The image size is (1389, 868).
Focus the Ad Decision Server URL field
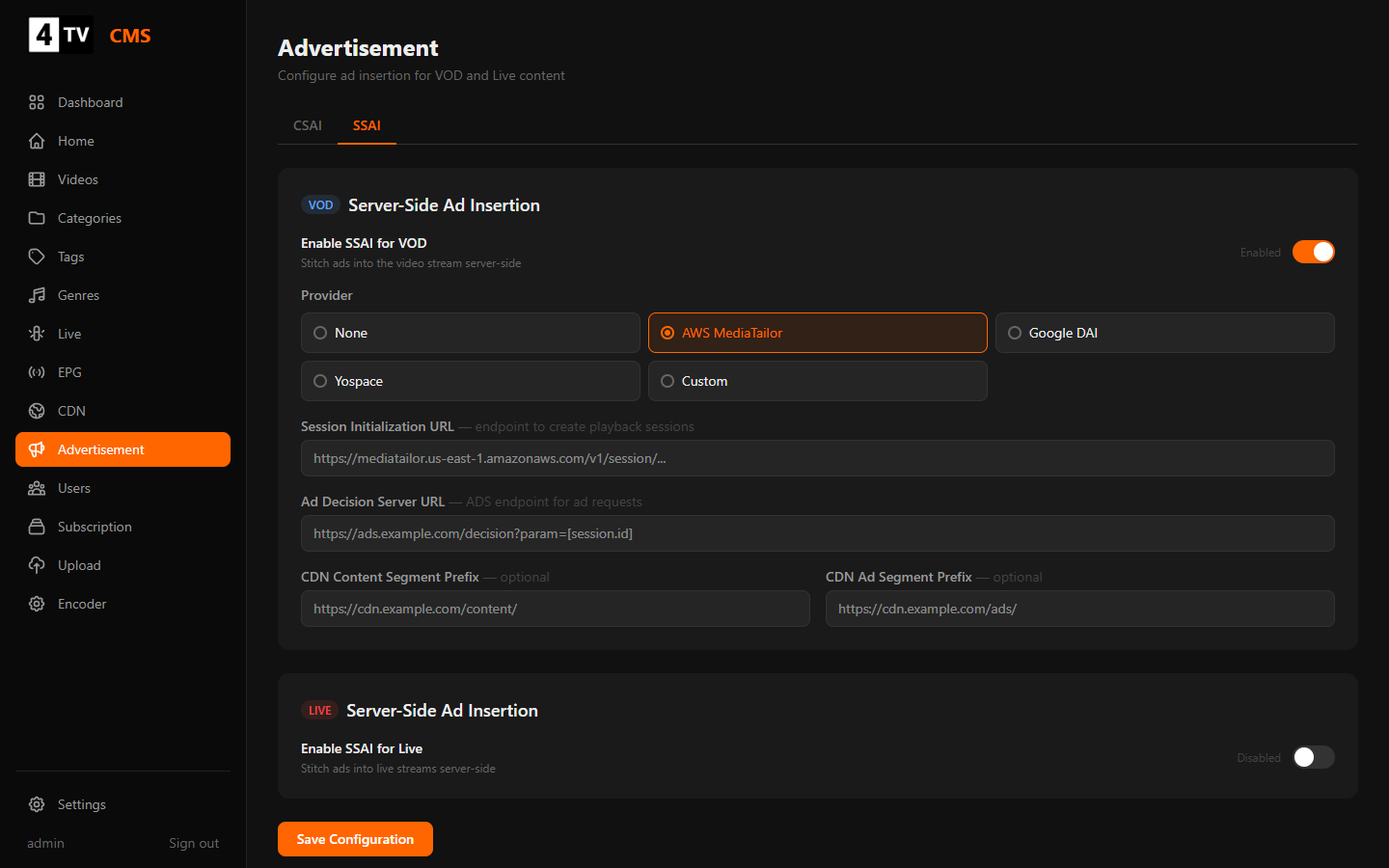tap(818, 533)
